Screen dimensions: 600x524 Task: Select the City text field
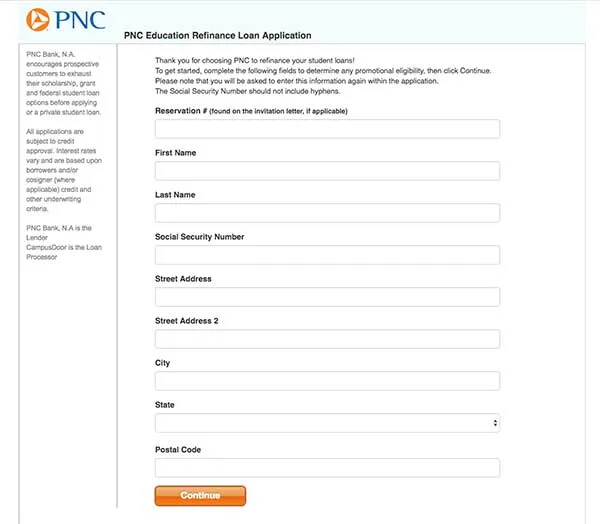[x=327, y=381]
